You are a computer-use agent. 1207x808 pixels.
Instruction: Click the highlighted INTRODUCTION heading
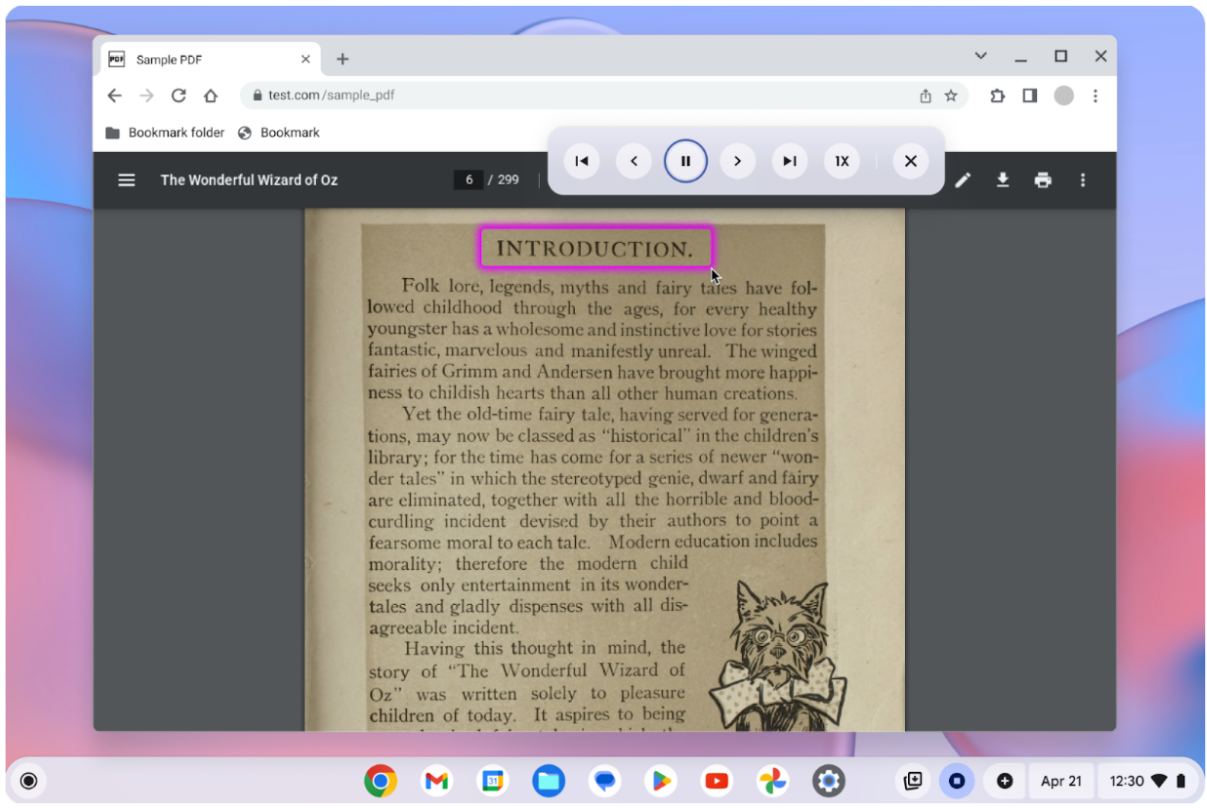pos(596,249)
